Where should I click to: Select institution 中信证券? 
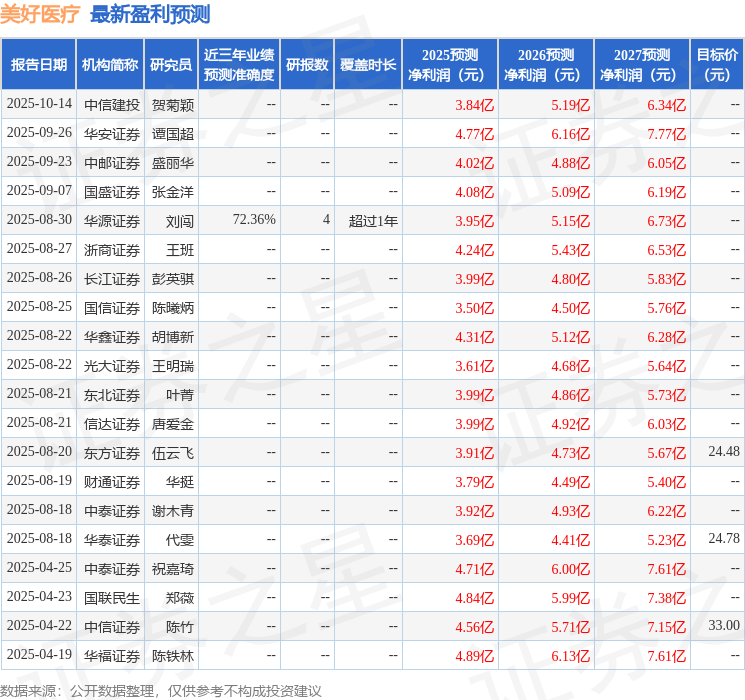point(112,627)
